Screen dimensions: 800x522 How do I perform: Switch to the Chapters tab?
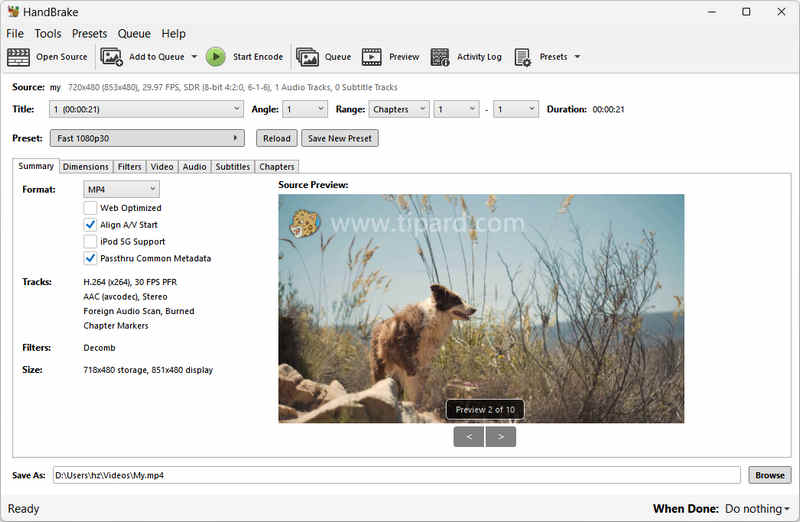[277, 167]
